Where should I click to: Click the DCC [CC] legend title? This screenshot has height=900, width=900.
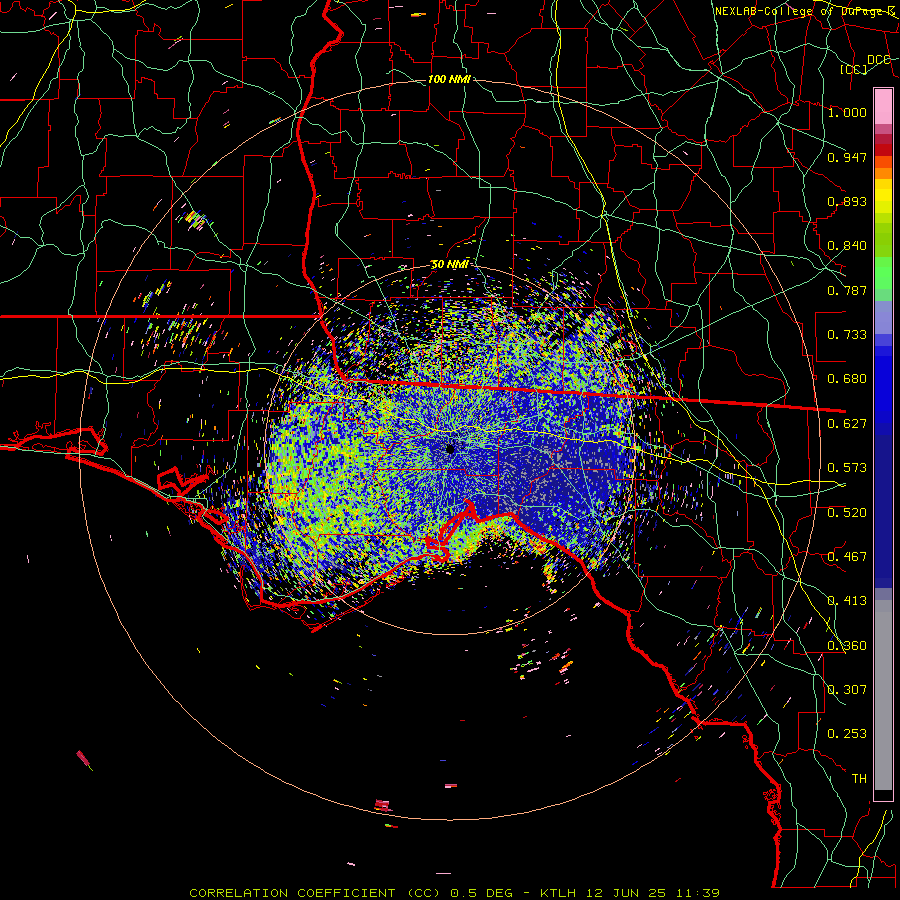[x=864, y=64]
